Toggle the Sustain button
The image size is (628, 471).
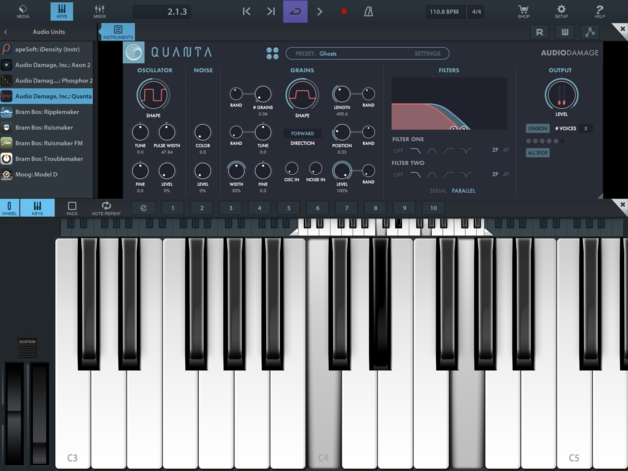(27, 347)
